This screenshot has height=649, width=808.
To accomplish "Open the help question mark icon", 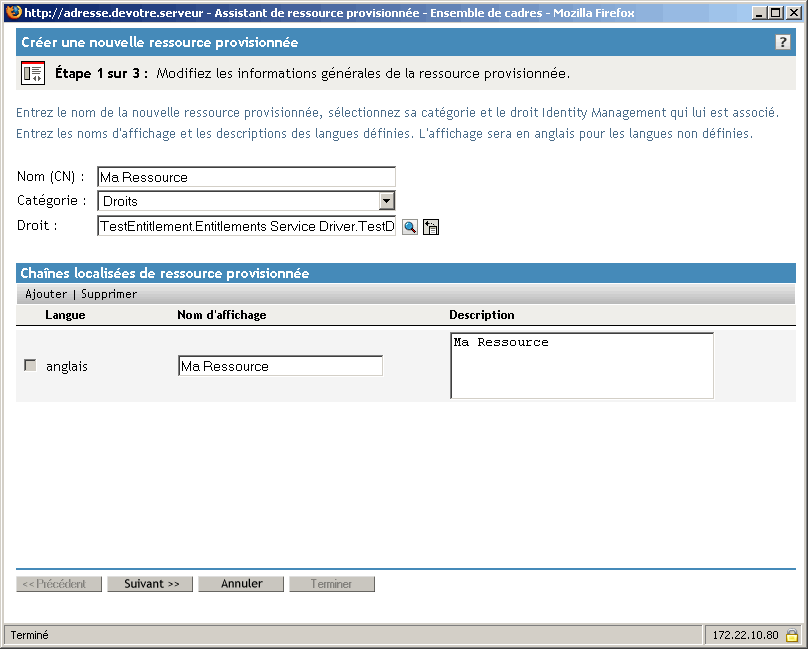I will [782, 42].
